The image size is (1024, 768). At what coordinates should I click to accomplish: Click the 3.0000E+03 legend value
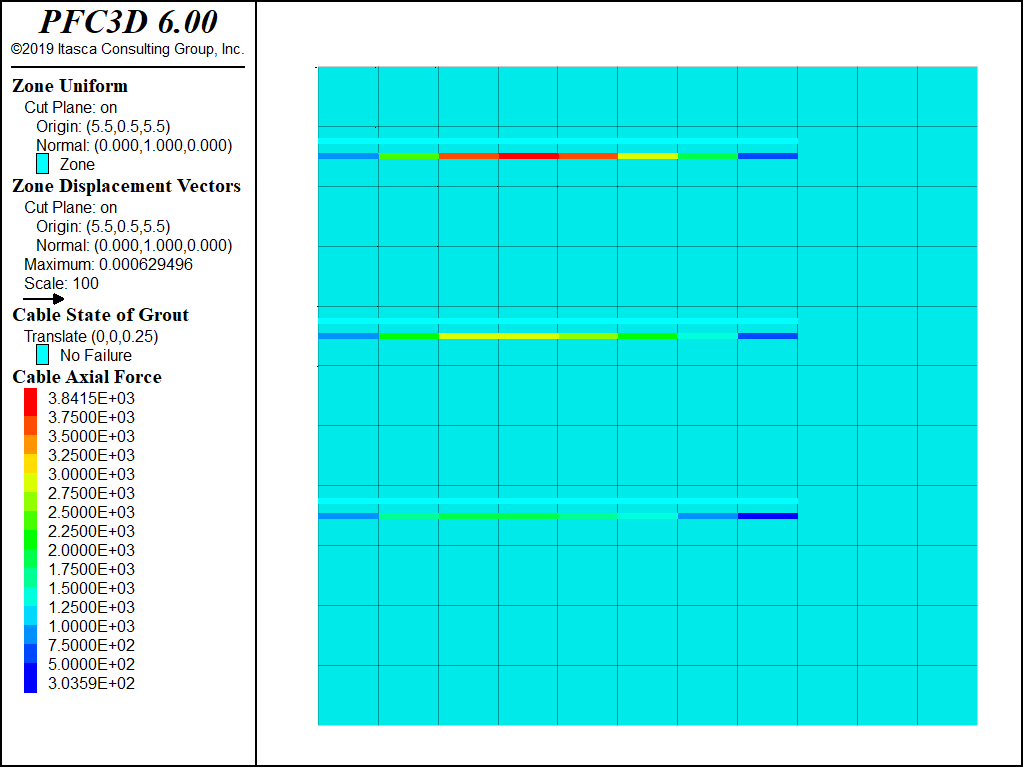(91, 474)
